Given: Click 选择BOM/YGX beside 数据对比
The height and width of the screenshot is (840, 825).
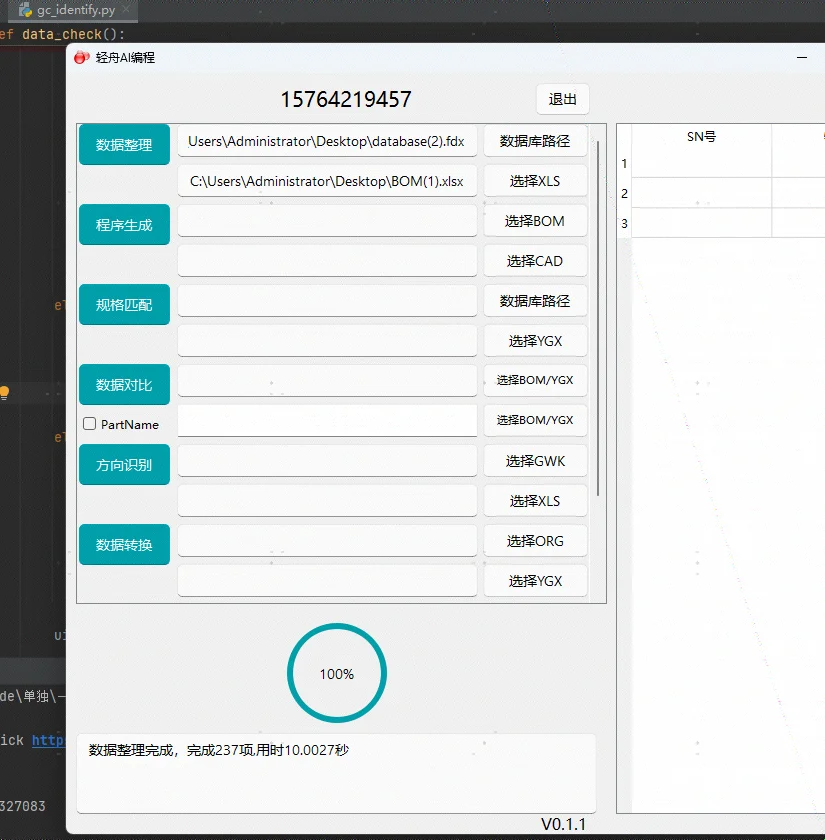Looking at the screenshot, I should coord(535,380).
